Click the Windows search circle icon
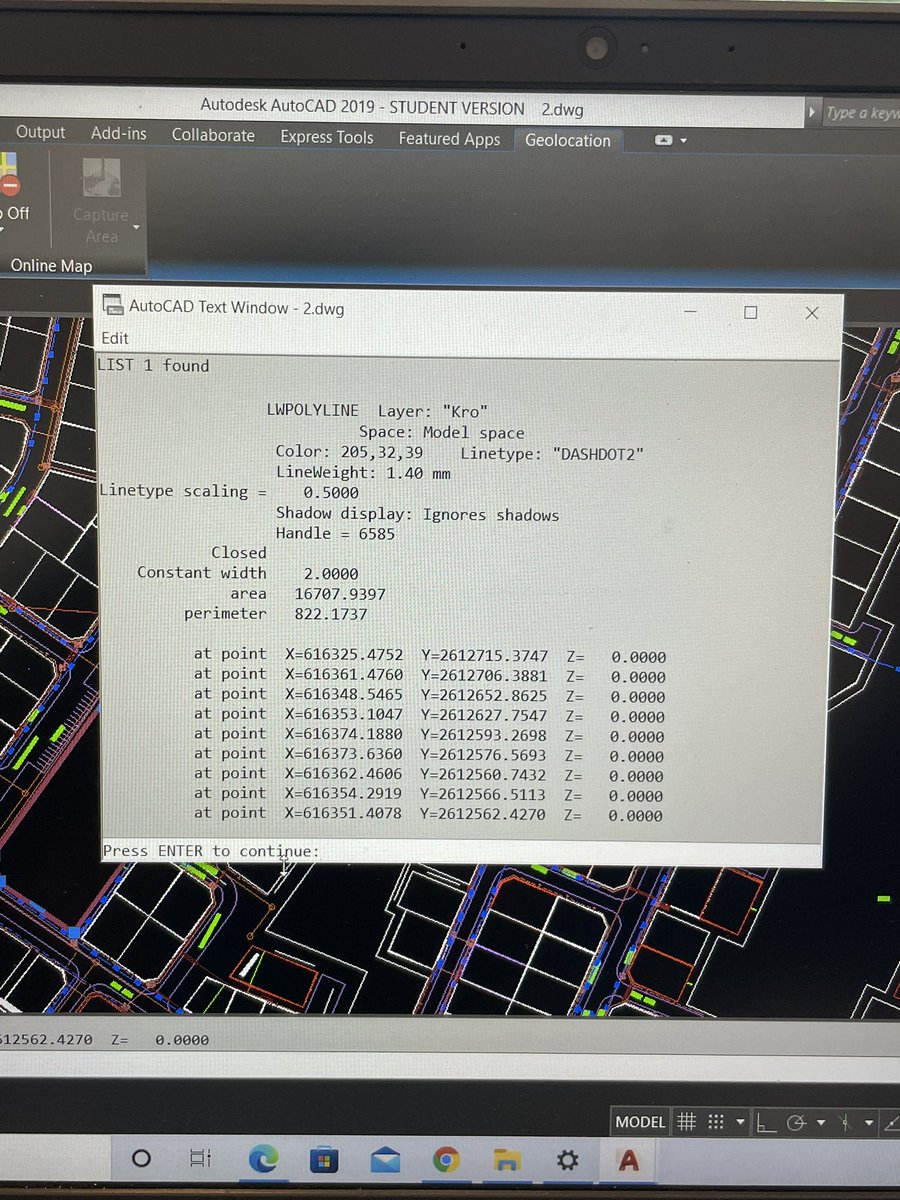This screenshot has height=1200, width=900. [141, 1158]
